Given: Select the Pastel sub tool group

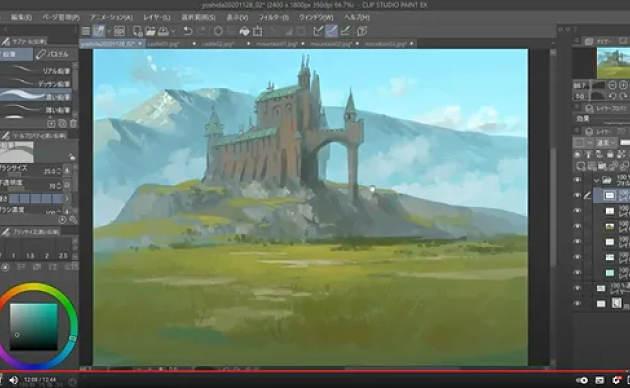Looking at the screenshot, I should pyautogui.click(x=53, y=54).
